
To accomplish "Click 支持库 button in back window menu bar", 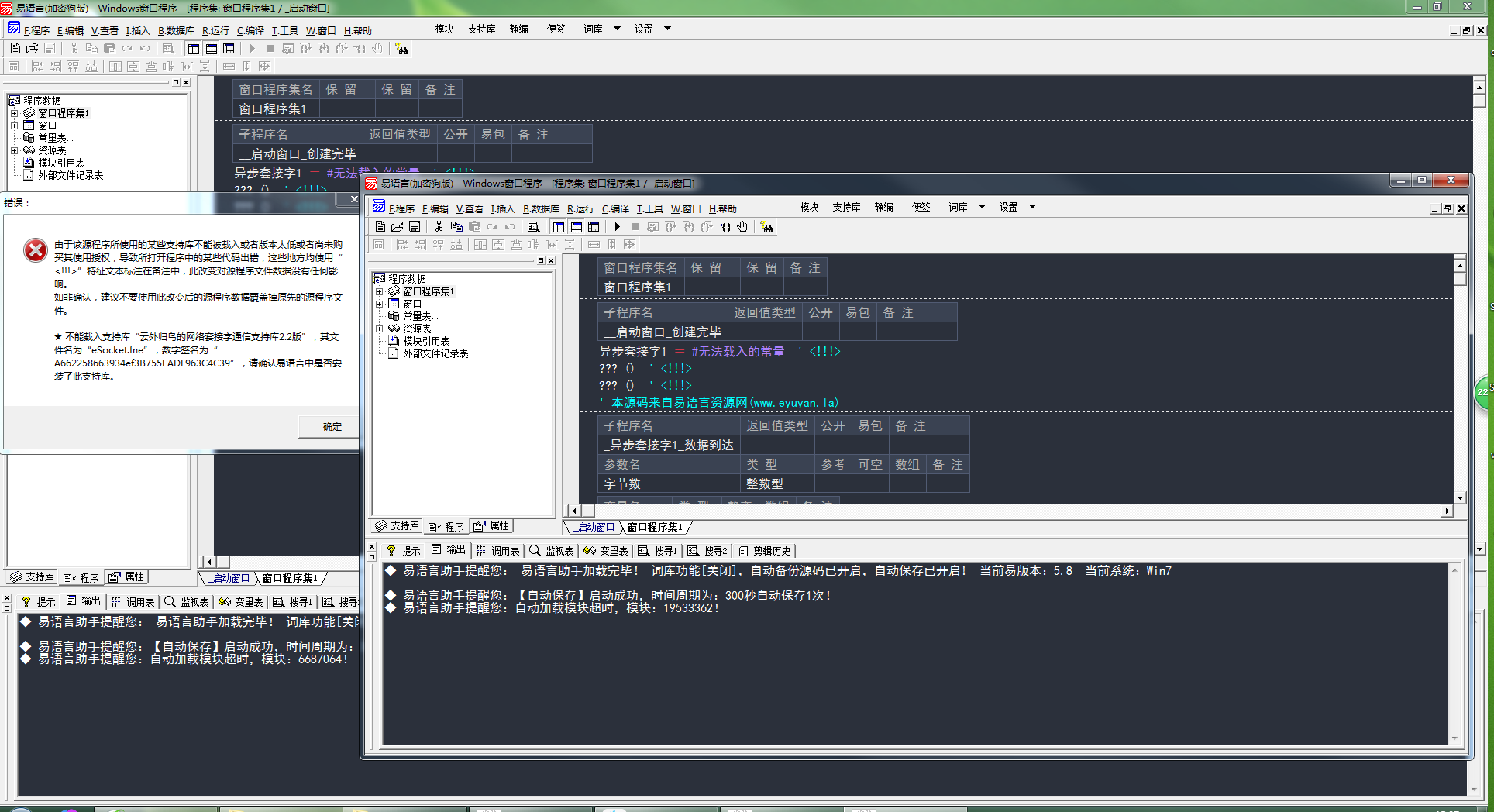I will 481,29.
